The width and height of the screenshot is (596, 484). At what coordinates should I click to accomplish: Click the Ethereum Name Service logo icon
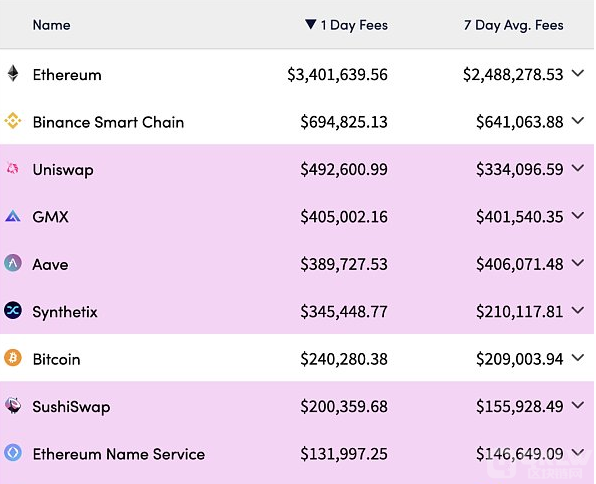click(13, 453)
